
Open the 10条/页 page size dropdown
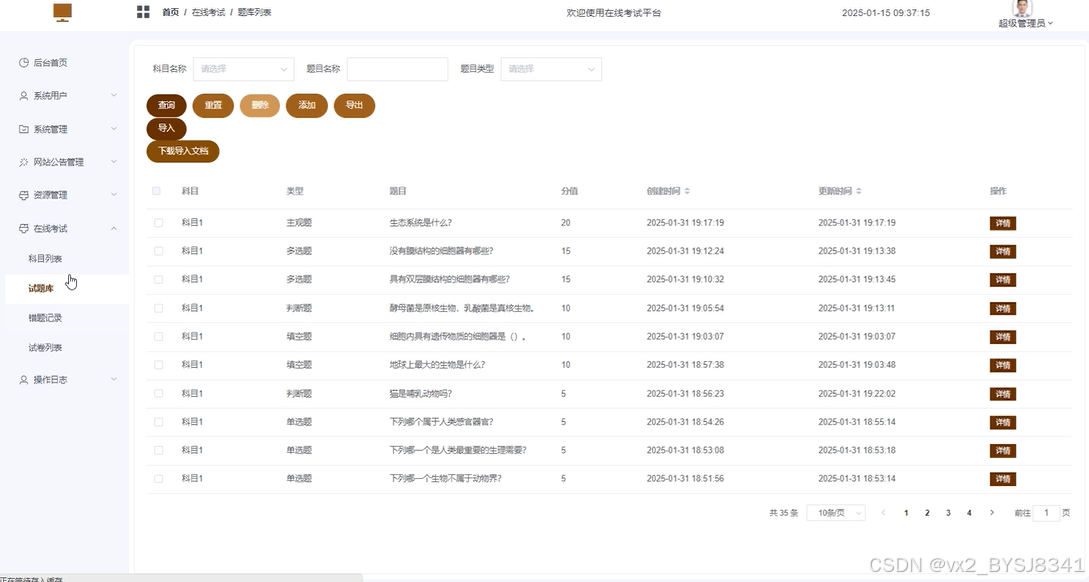coord(836,513)
